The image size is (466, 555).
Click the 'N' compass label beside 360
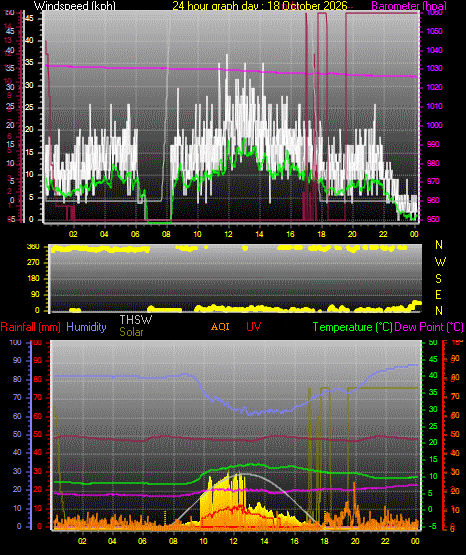coord(439,245)
